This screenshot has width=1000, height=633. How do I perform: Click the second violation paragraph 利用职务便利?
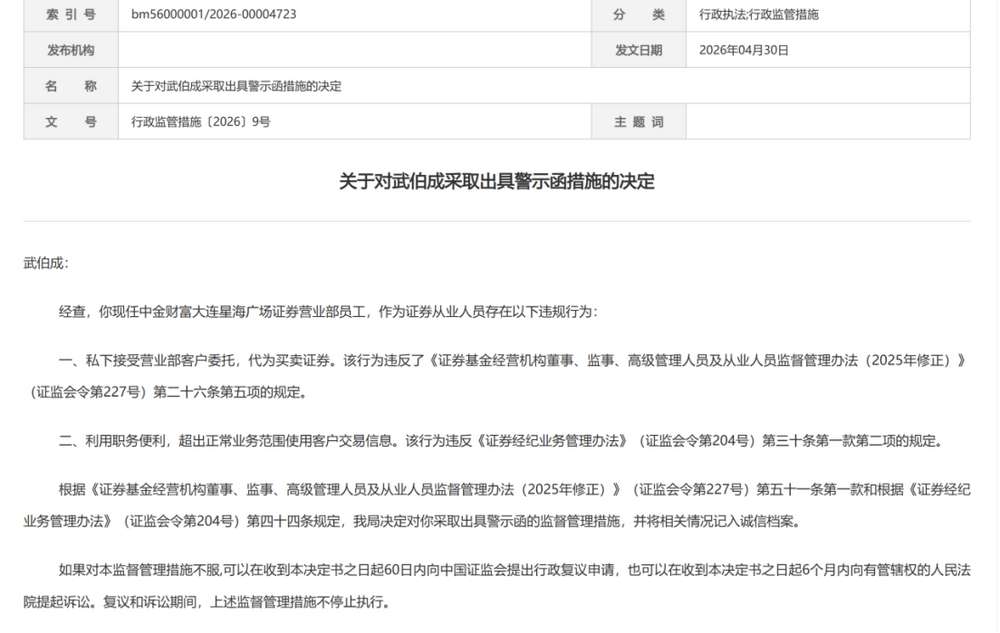pyautogui.click(x=503, y=440)
